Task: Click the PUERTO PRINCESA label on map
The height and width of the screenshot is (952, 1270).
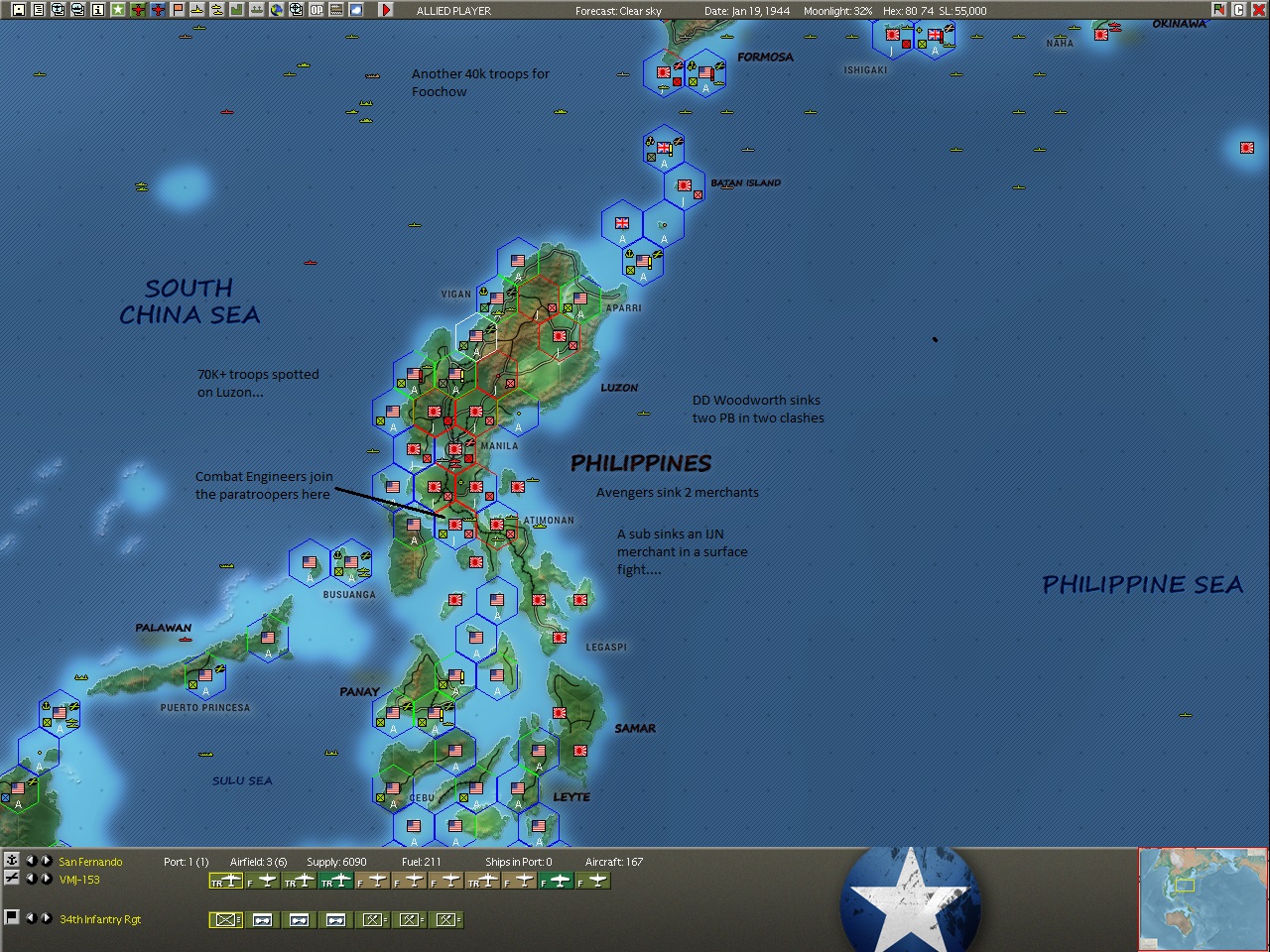Action: tap(205, 708)
